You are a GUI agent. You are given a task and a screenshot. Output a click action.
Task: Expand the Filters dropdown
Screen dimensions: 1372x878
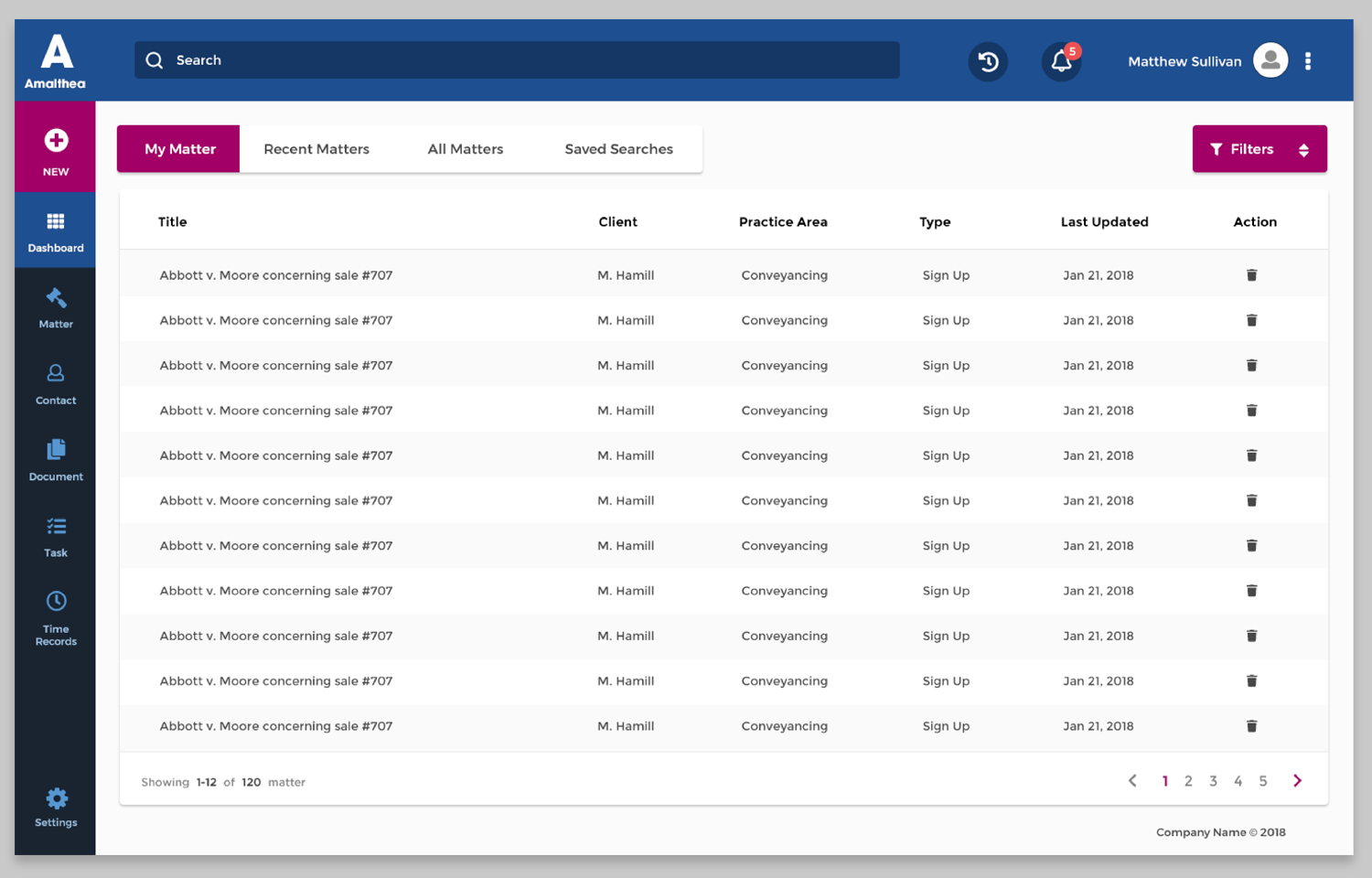1259,149
